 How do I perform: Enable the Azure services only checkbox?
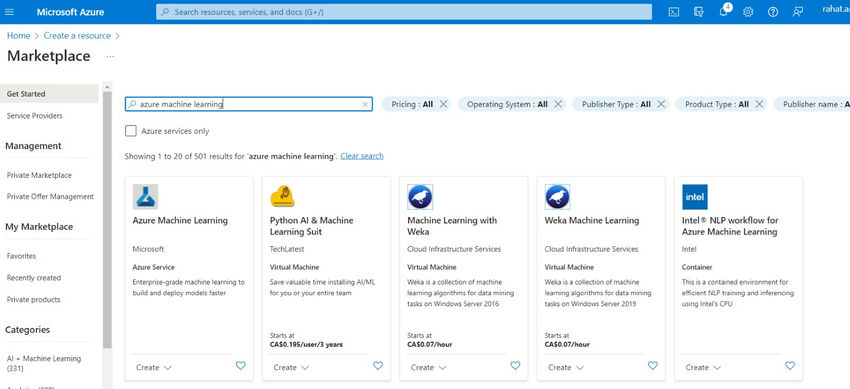pos(131,131)
